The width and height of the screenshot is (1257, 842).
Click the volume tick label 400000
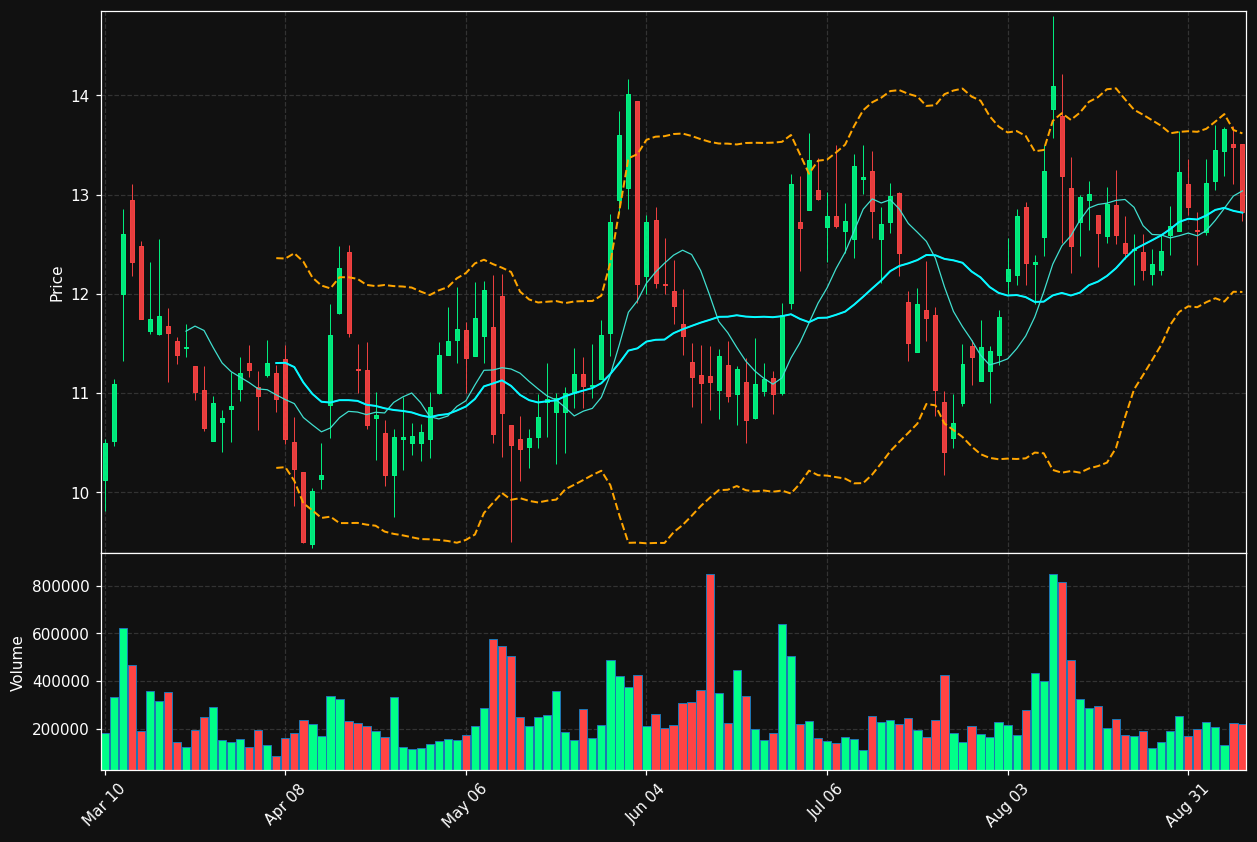click(x=61, y=682)
